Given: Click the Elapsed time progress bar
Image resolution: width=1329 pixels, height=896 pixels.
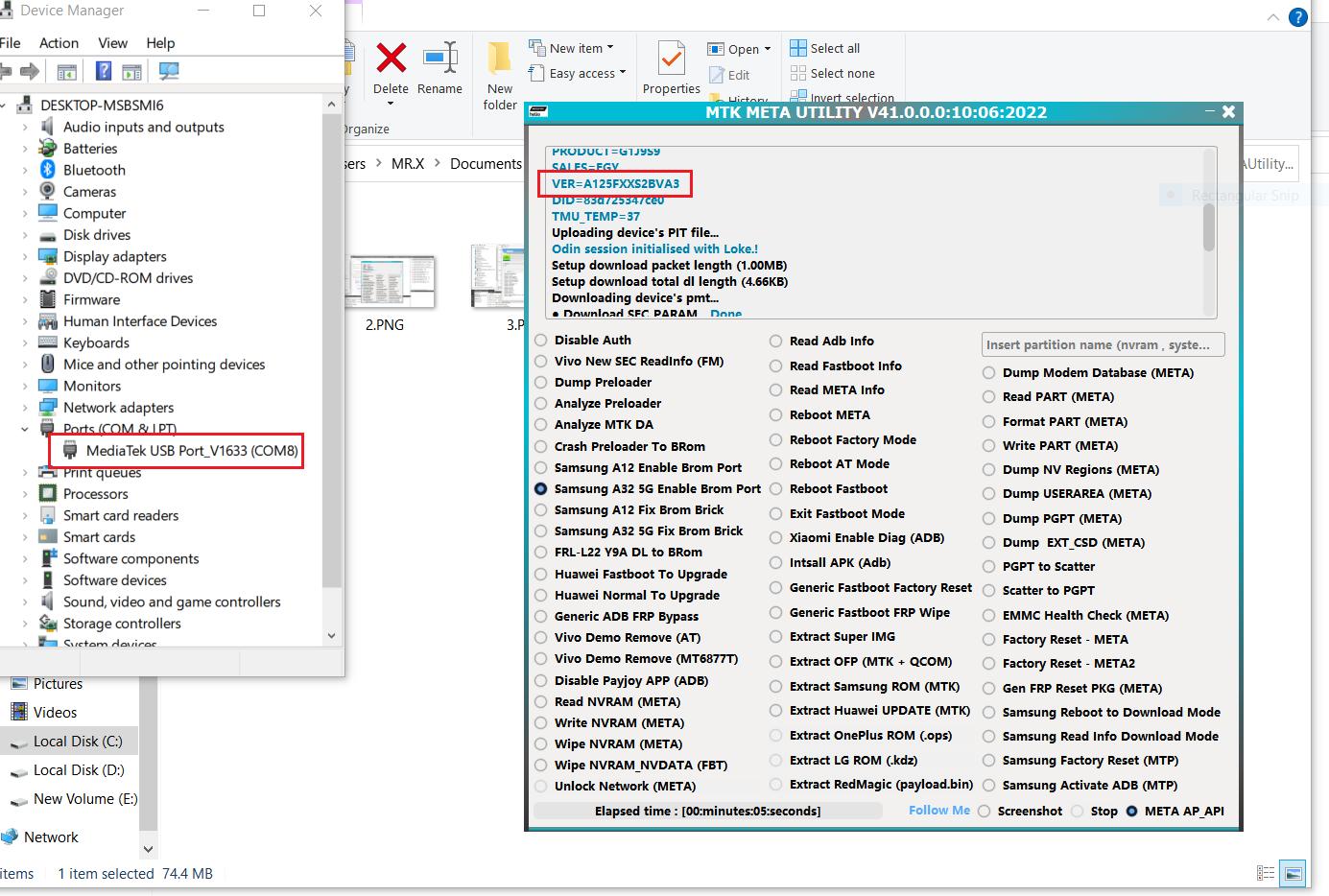Looking at the screenshot, I should [x=707, y=811].
